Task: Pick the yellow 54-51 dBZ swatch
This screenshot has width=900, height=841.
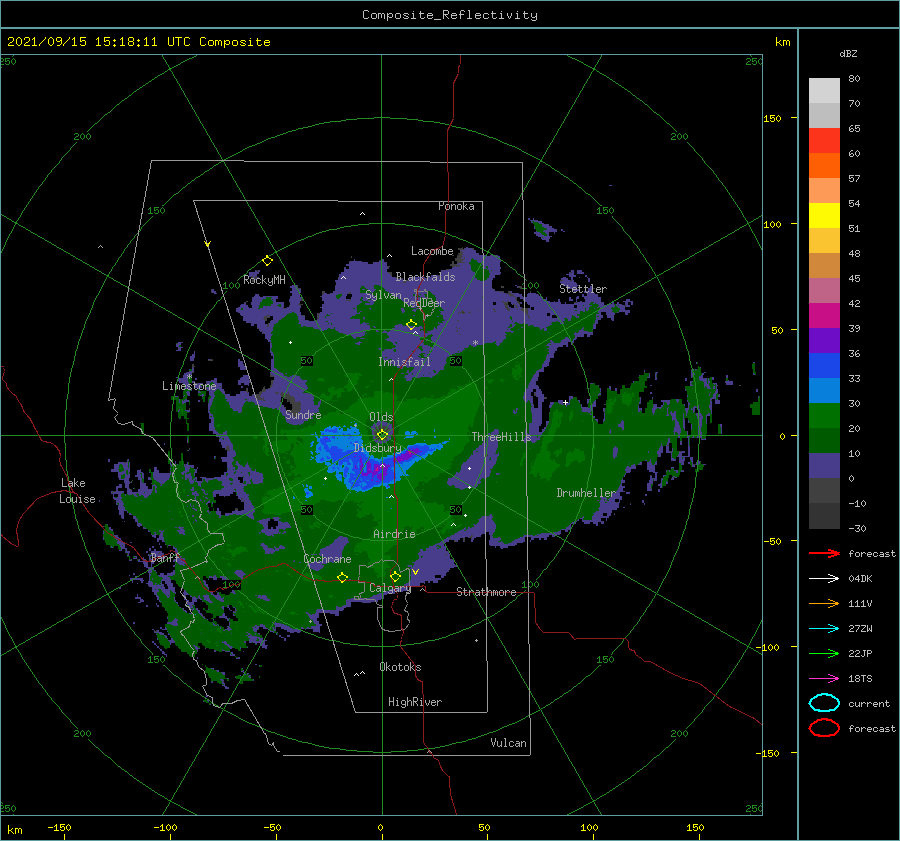Action: 824,215
